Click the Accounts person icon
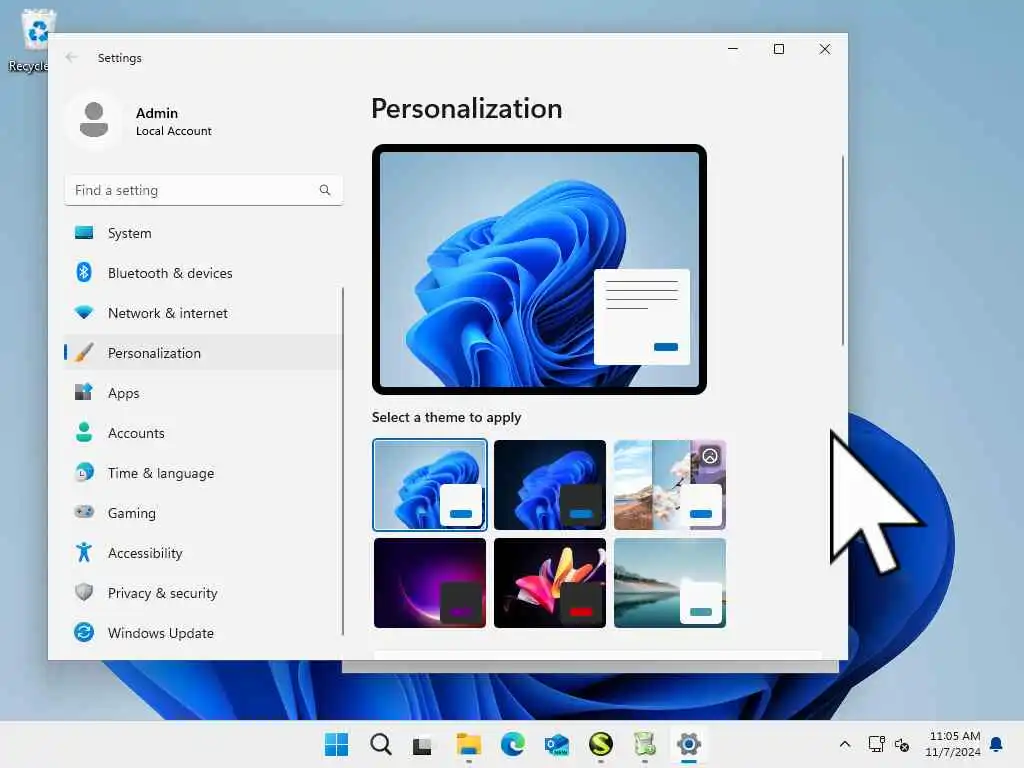 (x=84, y=432)
